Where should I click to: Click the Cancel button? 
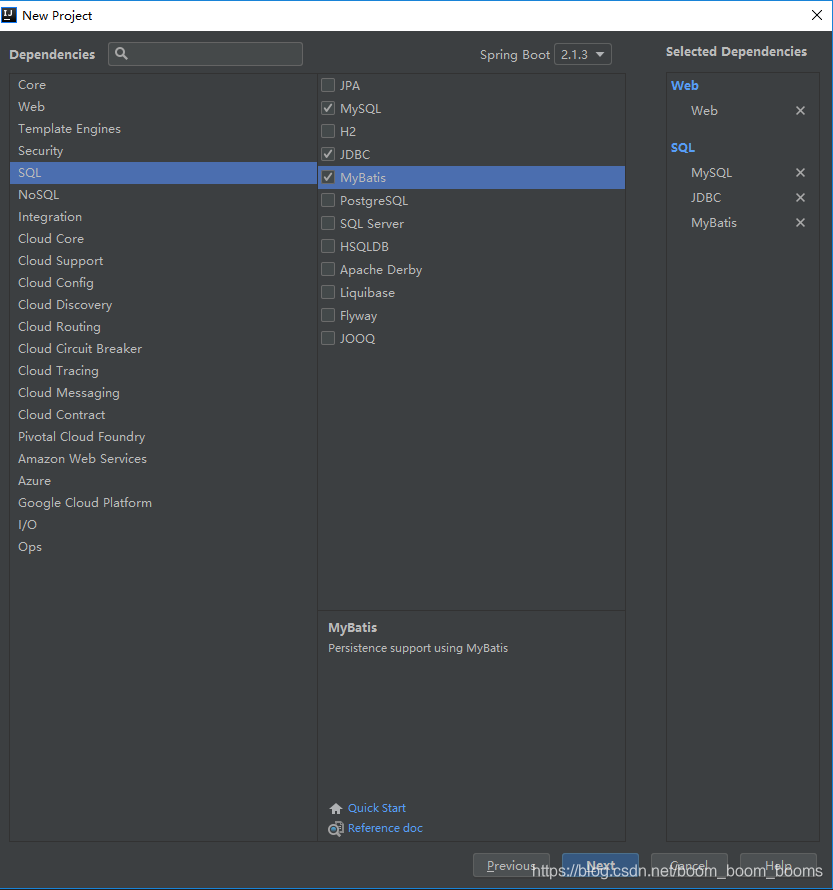pos(689,866)
